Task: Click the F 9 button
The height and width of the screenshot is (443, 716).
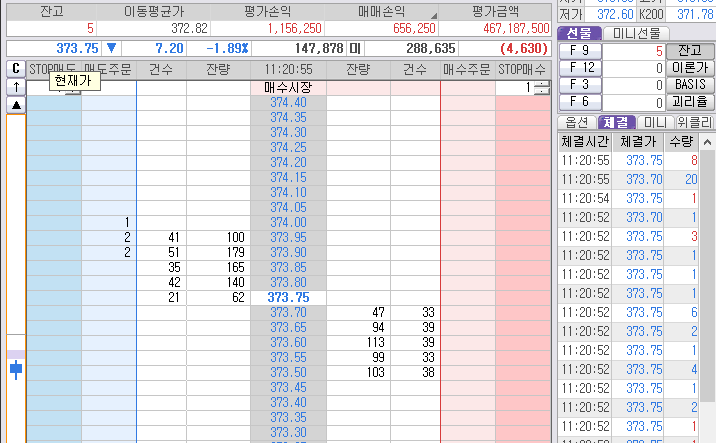Action: coord(580,51)
